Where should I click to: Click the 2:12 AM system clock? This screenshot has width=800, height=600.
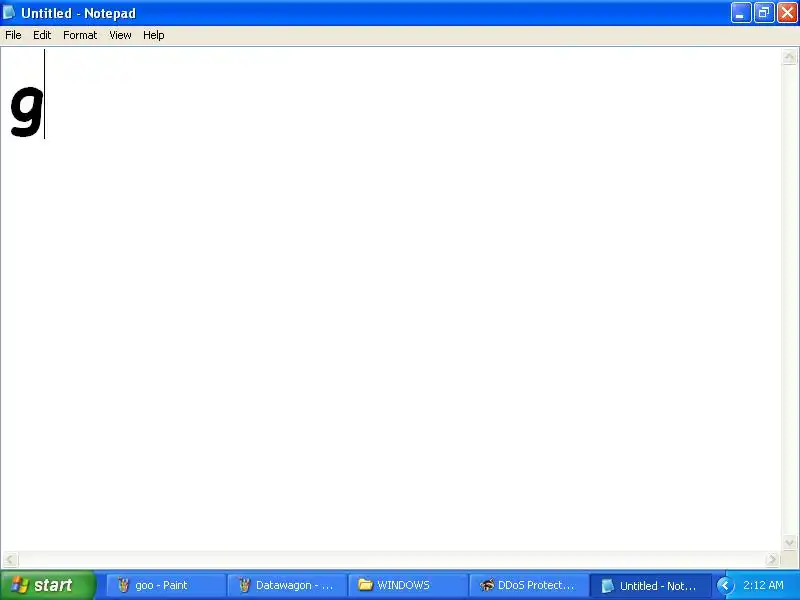pos(763,585)
